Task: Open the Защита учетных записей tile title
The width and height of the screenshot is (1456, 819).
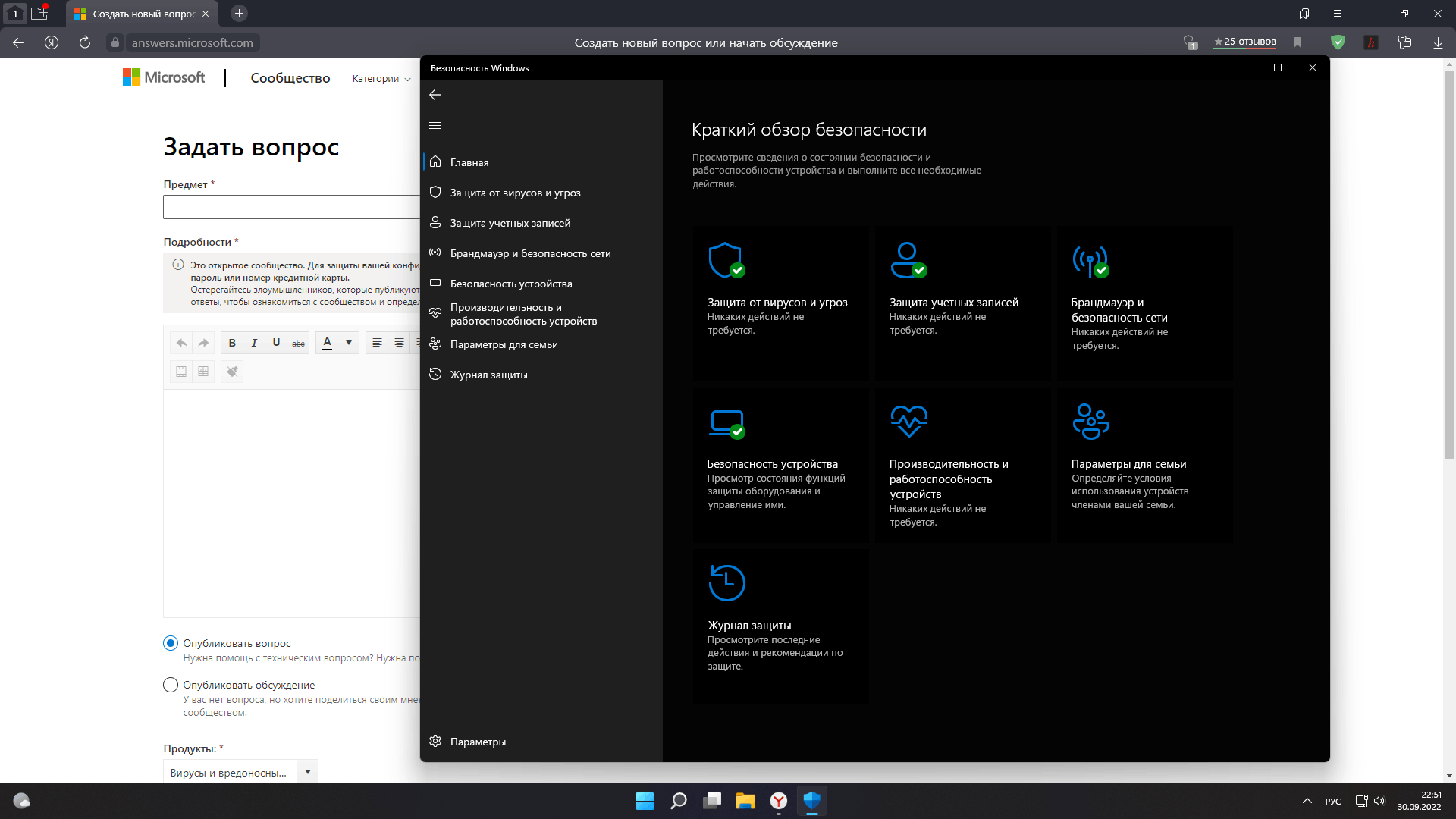Action: tap(954, 302)
